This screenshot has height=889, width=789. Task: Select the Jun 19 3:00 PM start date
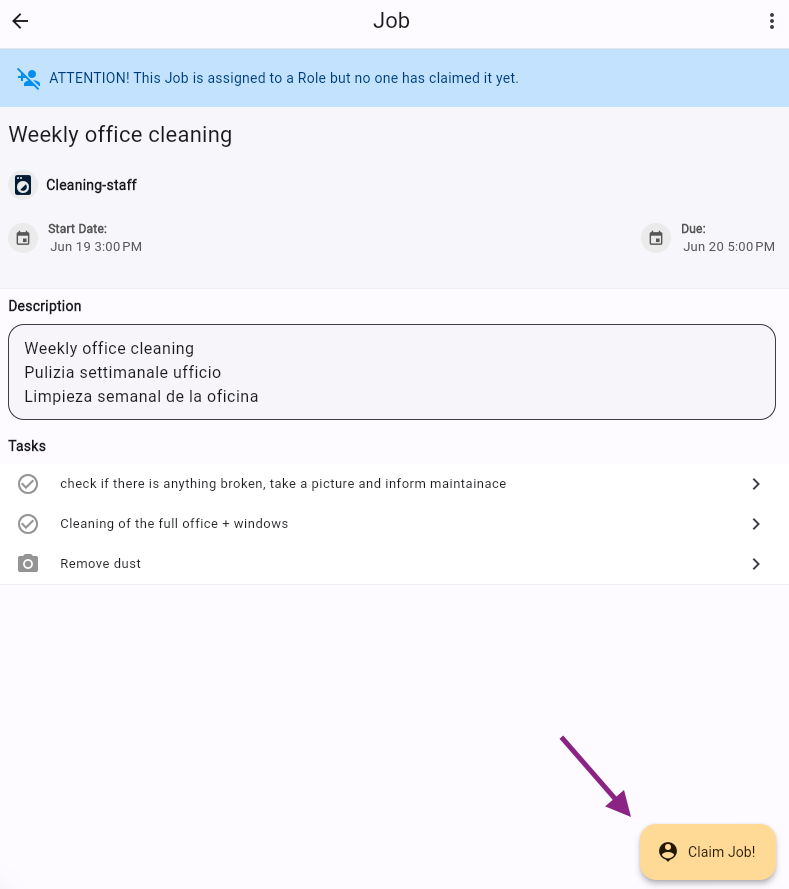[x=96, y=246]
